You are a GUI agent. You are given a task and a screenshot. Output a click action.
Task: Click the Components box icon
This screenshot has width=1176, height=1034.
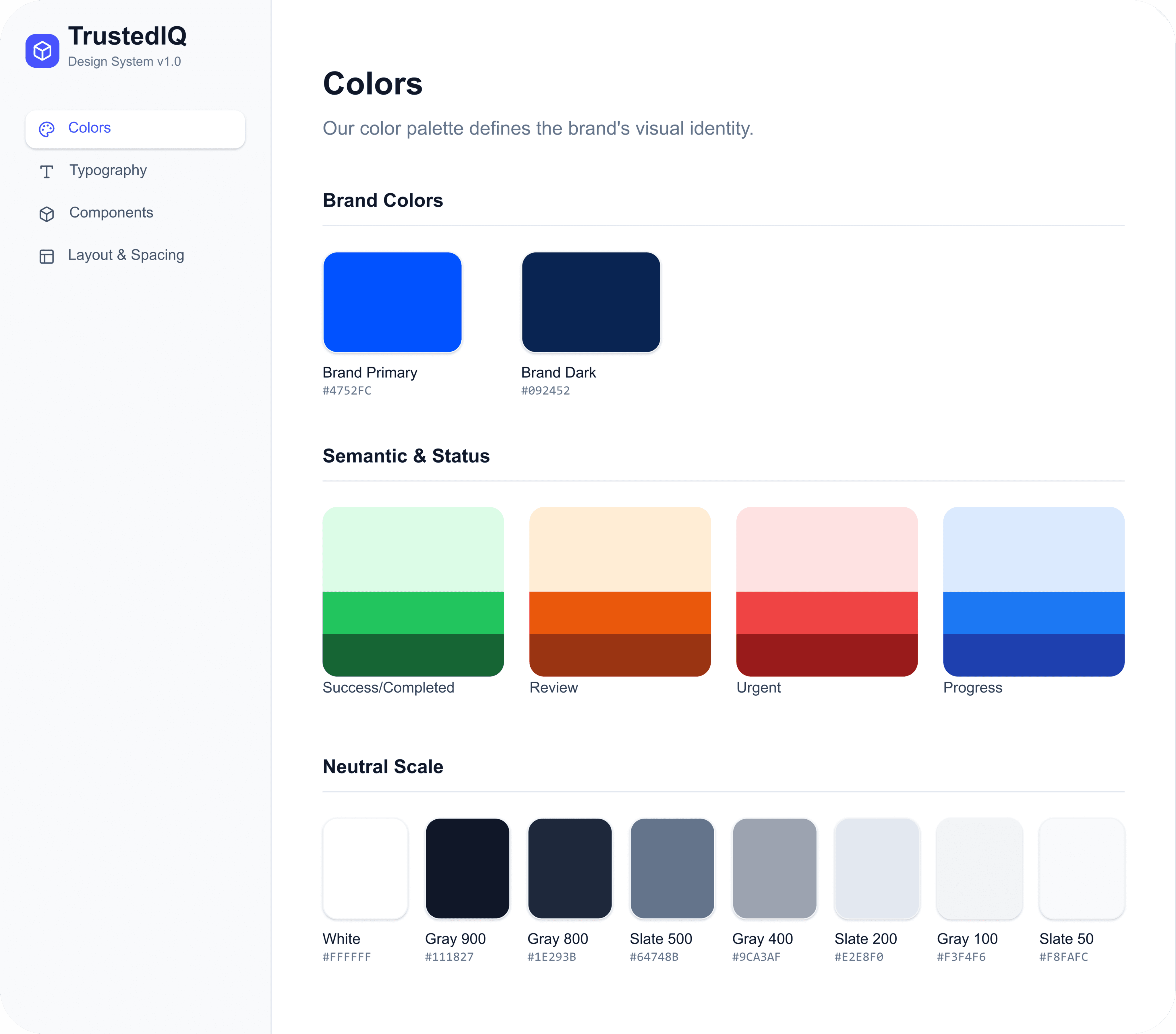[x=47, y=214]
